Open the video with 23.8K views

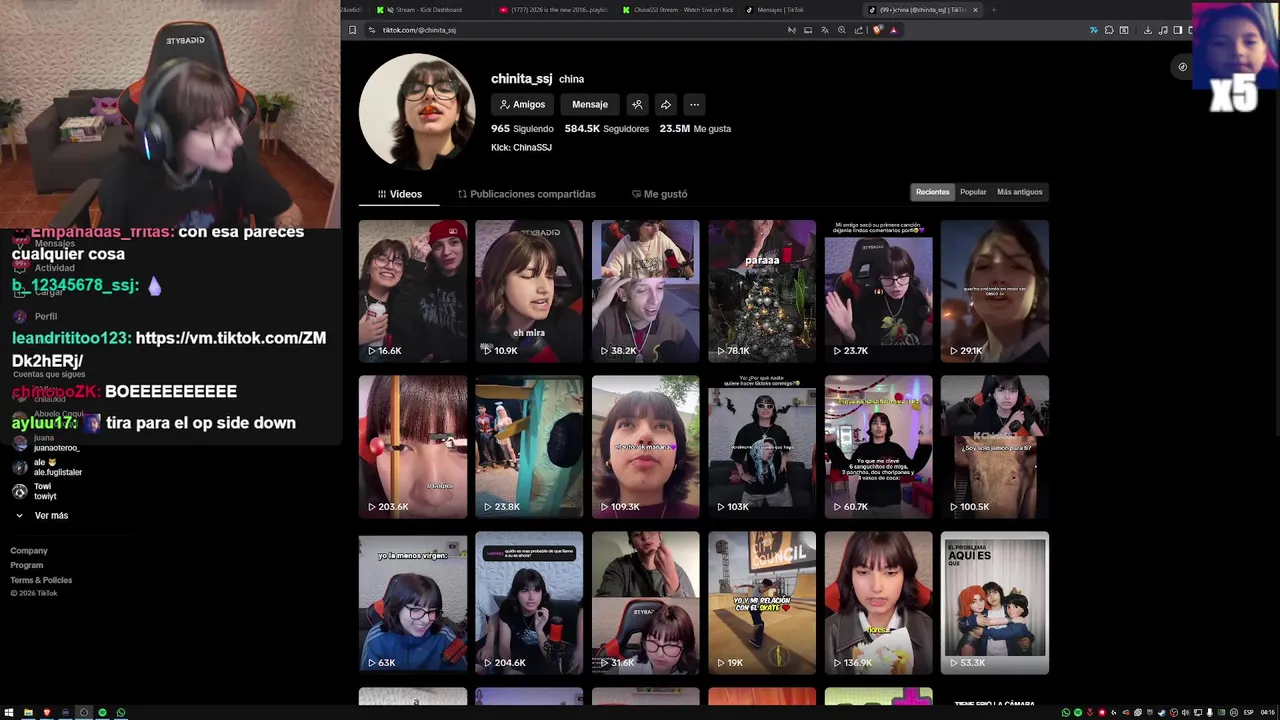coord(529,447)
